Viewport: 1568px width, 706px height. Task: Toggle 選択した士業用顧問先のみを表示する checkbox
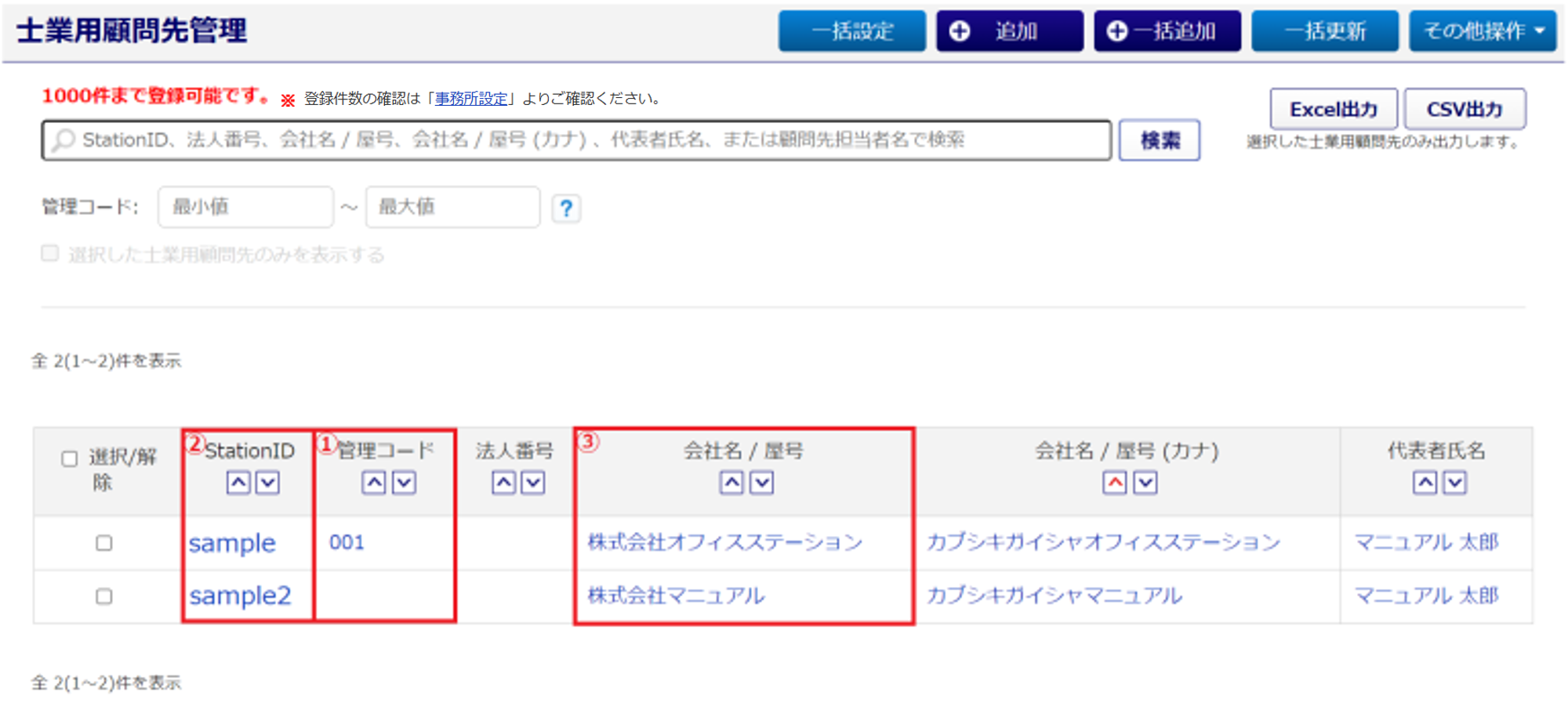[x=50, y=253]
